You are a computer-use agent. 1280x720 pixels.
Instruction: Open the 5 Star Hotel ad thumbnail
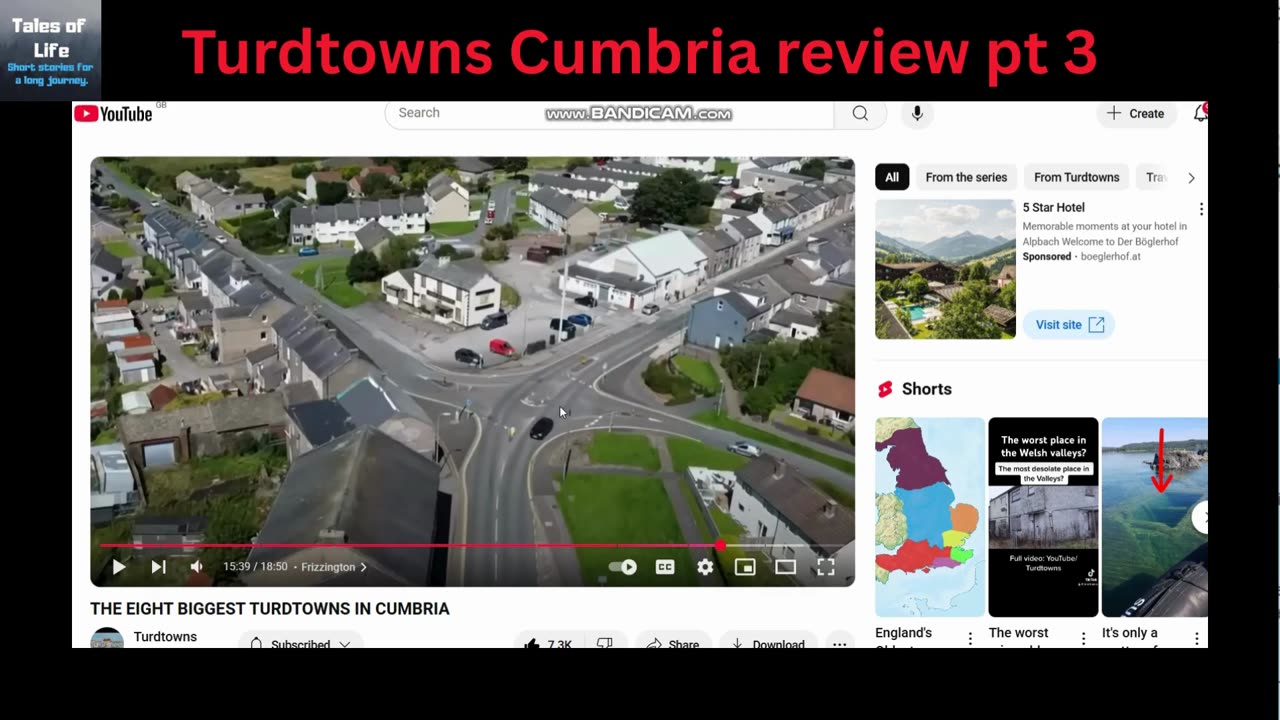(x=945, y=269)
